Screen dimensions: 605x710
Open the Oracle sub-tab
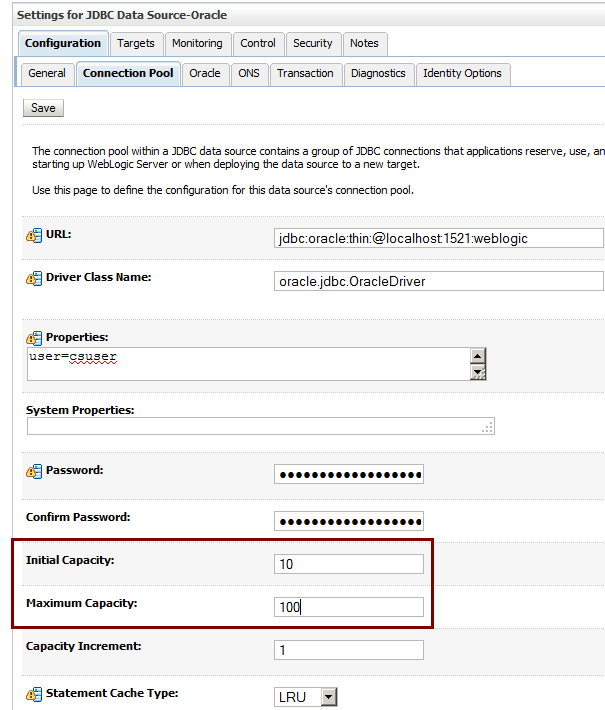click(205, 73)
